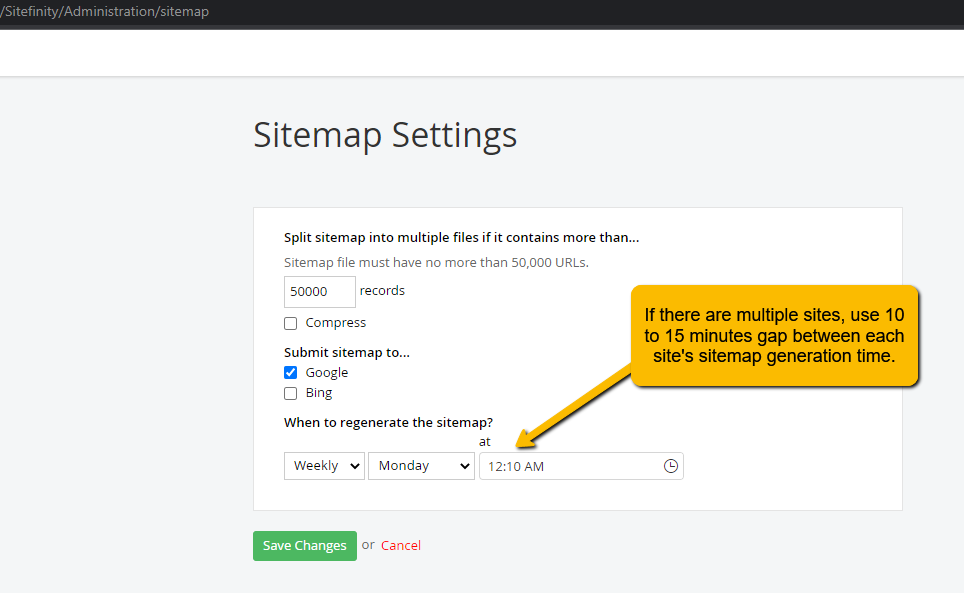
Task: Click the 'Split sitemap into multiple files' heading
Action: [462, 238]
